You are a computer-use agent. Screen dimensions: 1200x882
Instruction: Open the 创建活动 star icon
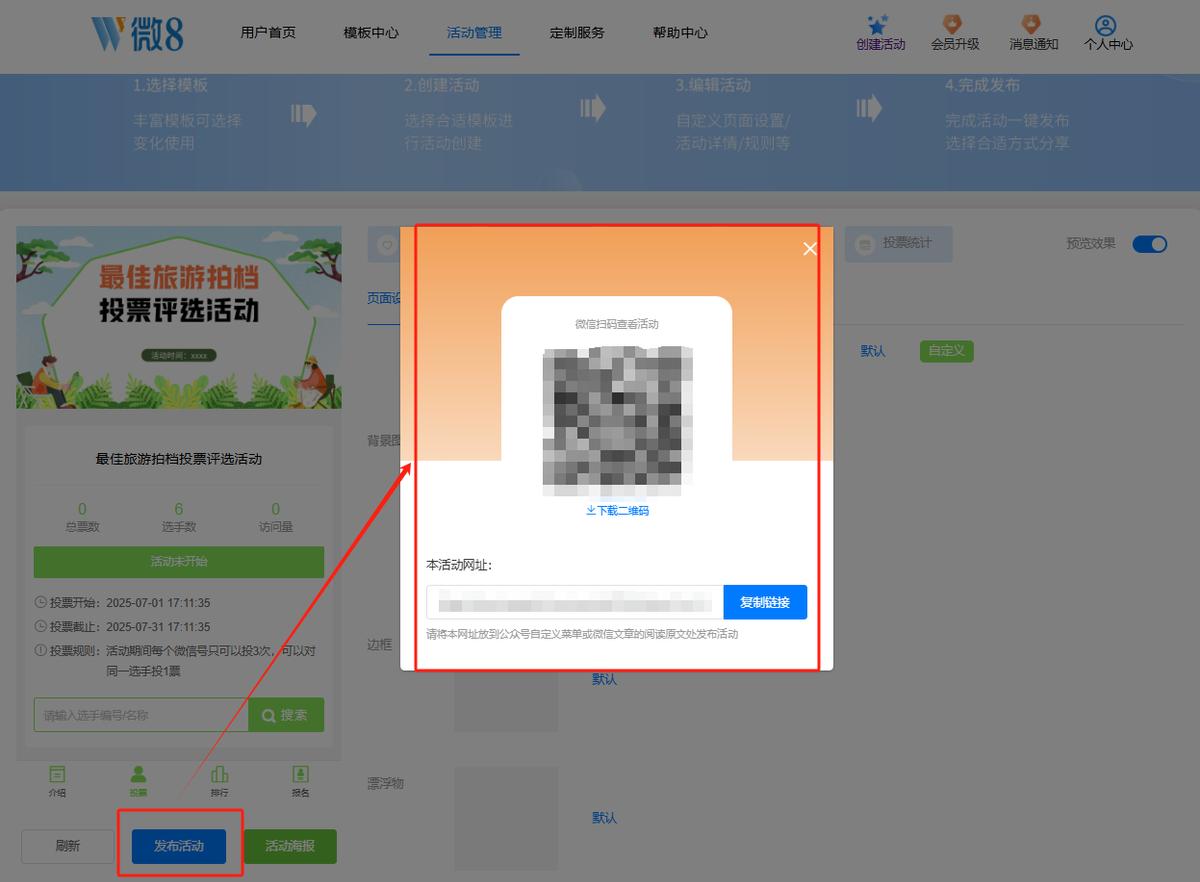click(879, 25)
